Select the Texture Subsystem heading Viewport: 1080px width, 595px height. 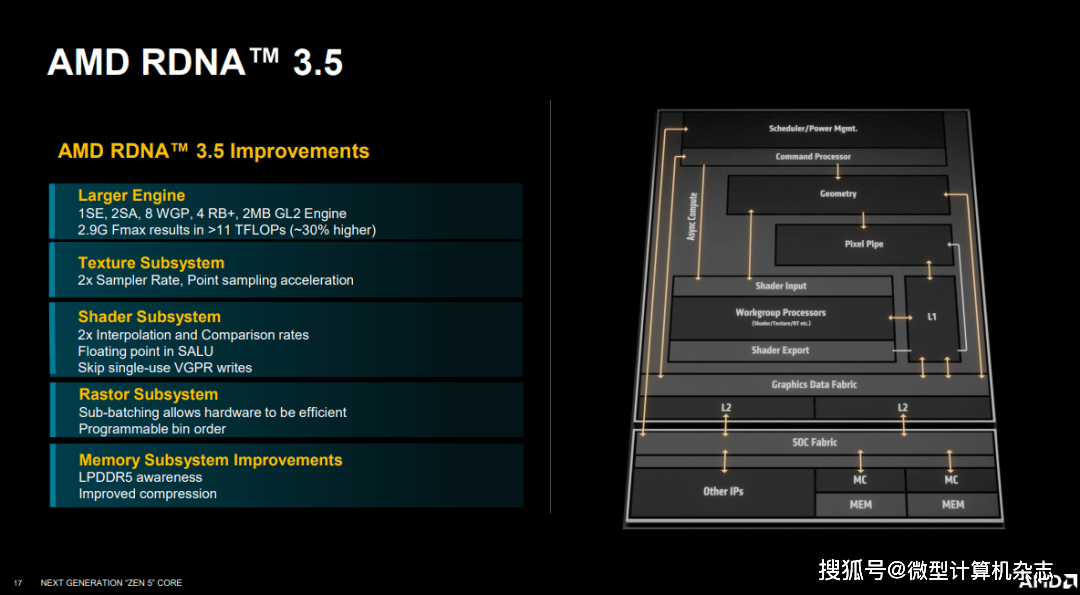[x=151, y=263]
